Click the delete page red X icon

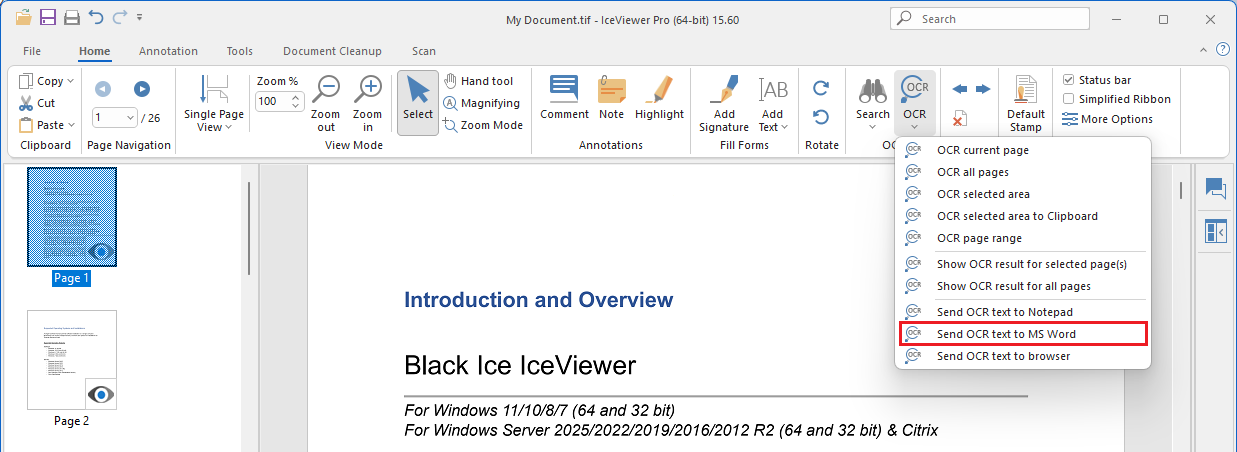pyautogui.click(x=959, y=119)
